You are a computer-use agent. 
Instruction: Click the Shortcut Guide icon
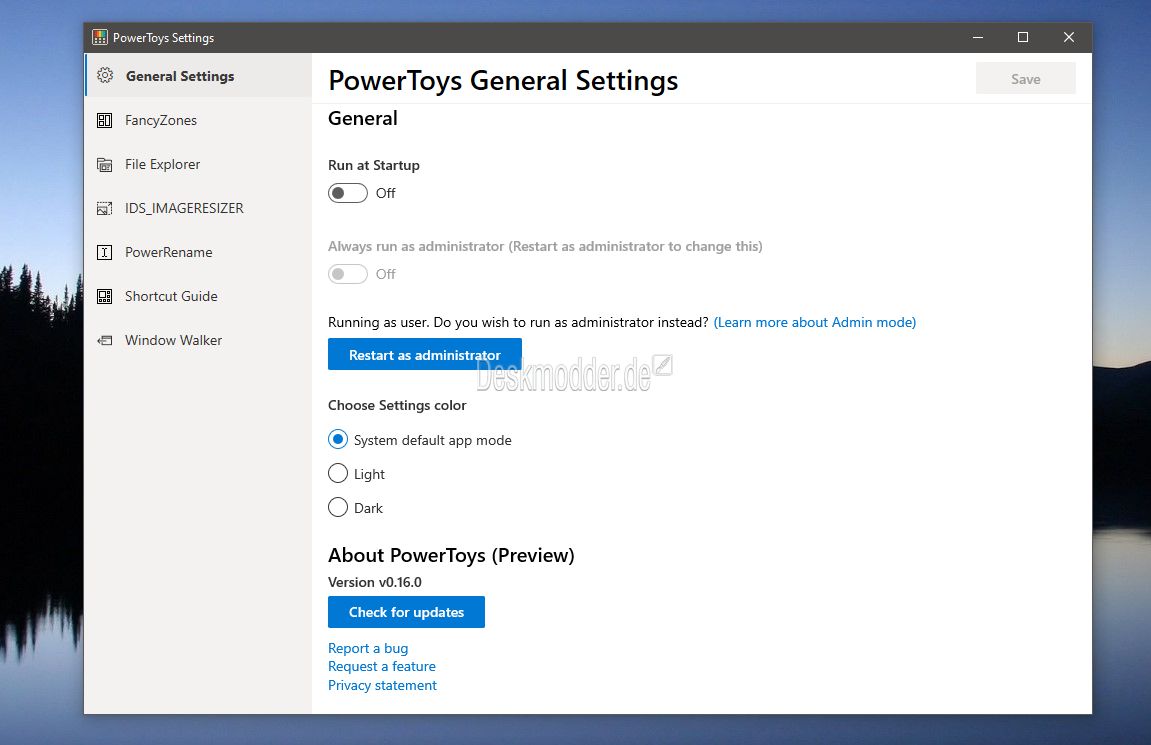[x=105, y=296]
